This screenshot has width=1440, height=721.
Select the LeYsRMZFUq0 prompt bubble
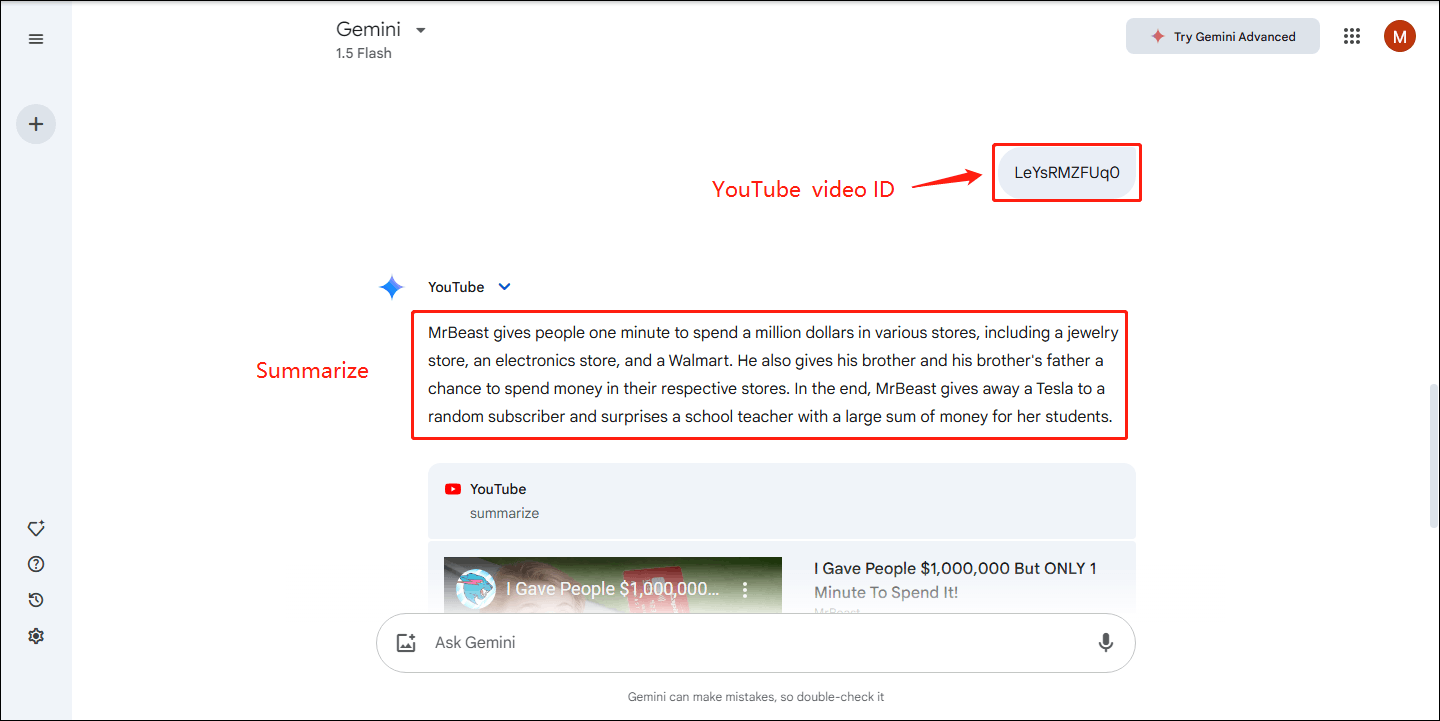(x=1067, y=172)
